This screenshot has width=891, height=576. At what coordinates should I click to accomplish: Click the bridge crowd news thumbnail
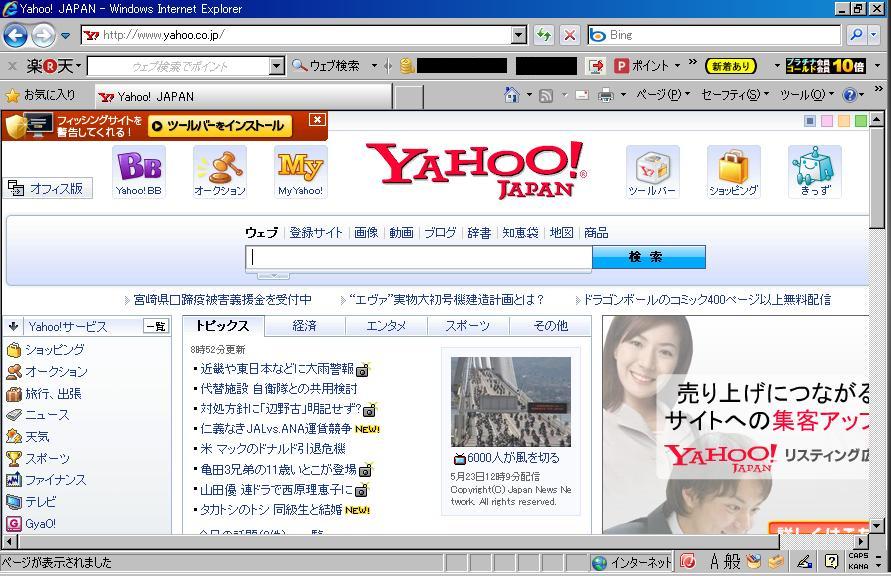pyautogui.click(x=511, y=402)
